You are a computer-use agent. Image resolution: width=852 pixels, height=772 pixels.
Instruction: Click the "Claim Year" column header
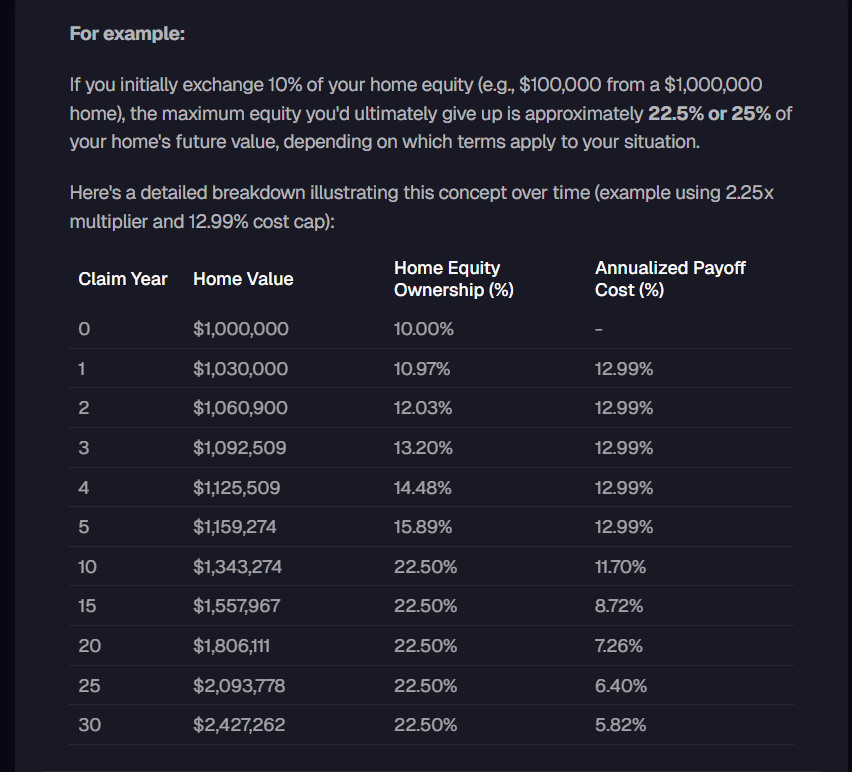coord(123,279)
